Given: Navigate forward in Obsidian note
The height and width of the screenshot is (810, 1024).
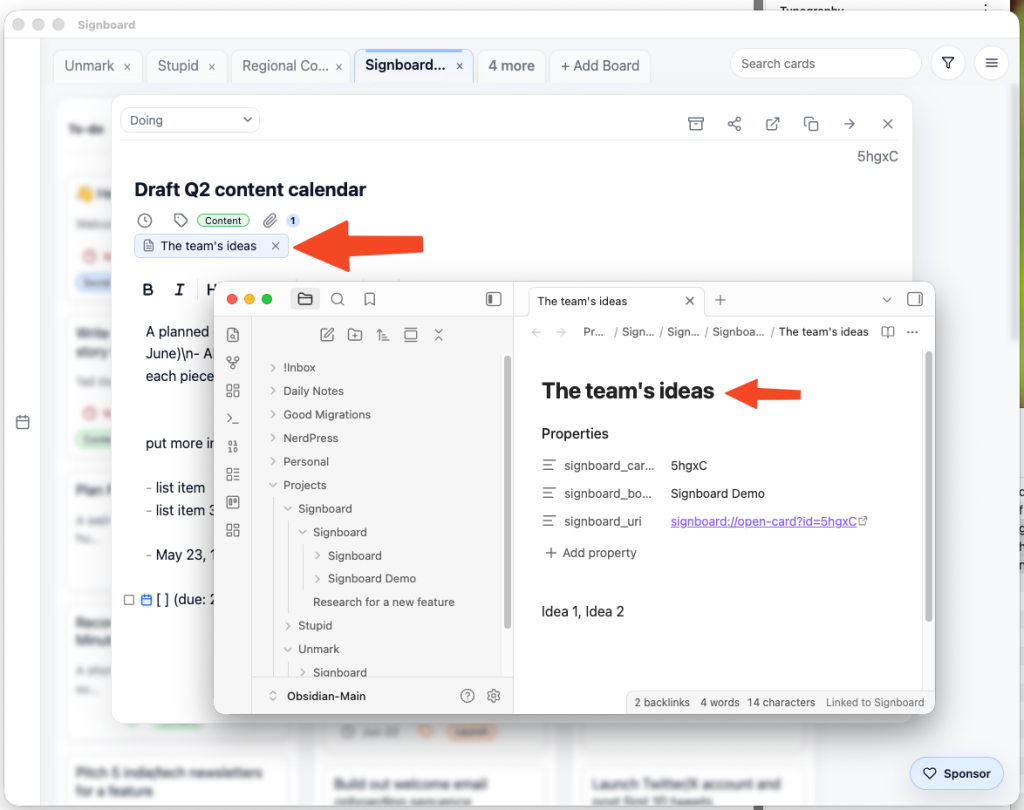Looking at the screenshot, I should click(561, 332).
